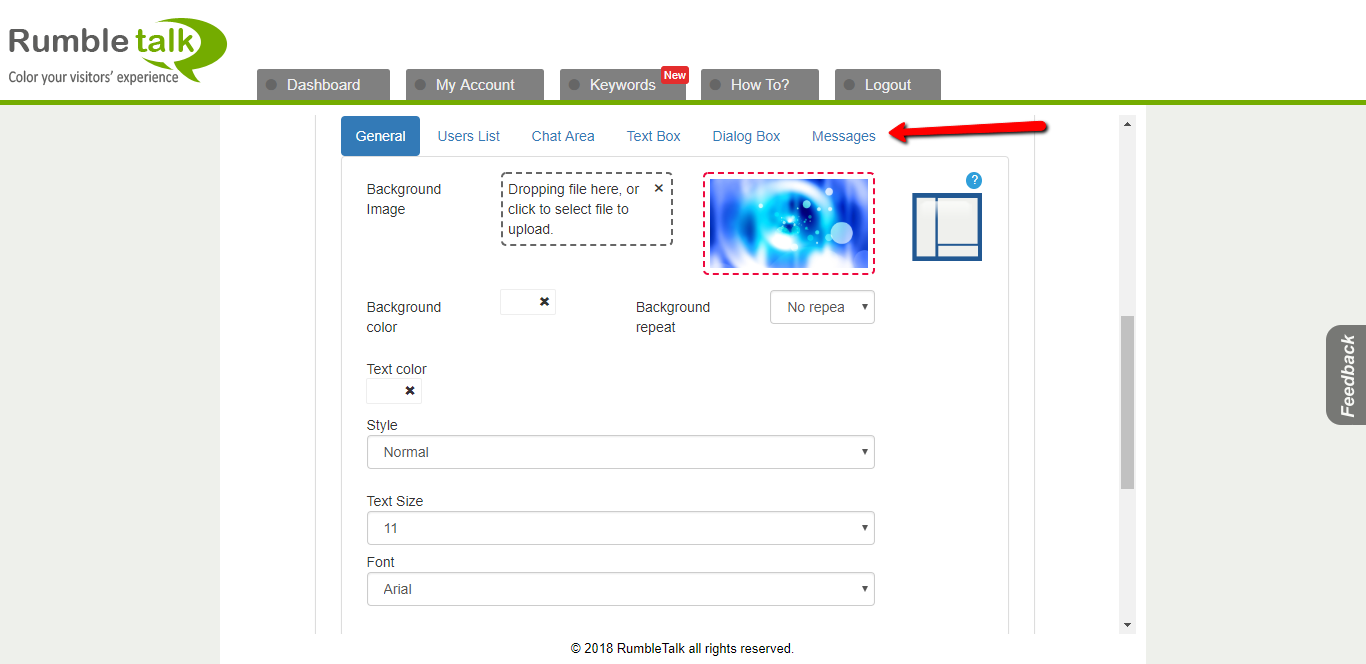1366x664 pixels.
Task: Expand the Font dropdown showing Arial
Action: [x=620, y=589]
